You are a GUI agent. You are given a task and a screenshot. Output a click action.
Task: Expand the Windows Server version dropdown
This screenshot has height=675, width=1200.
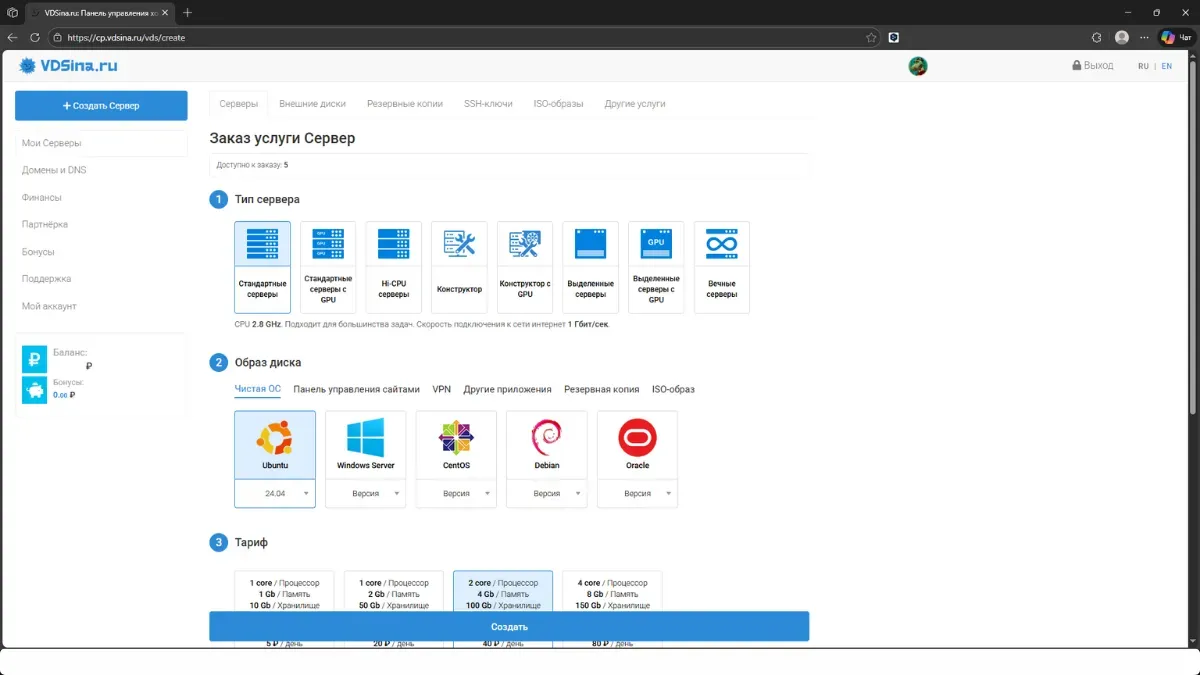(x=366, y=494)
